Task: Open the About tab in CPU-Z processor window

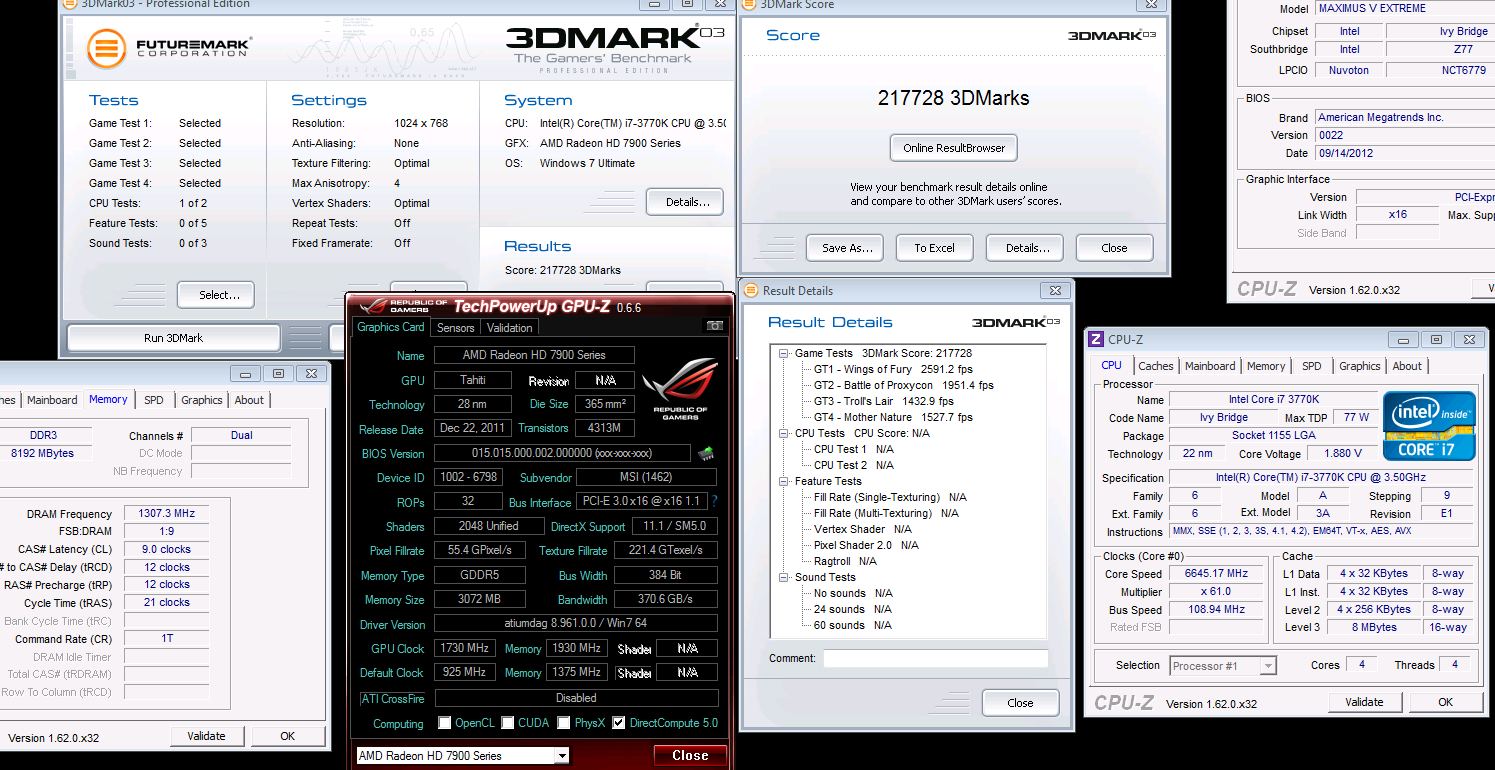Action: pos(1407,366)
